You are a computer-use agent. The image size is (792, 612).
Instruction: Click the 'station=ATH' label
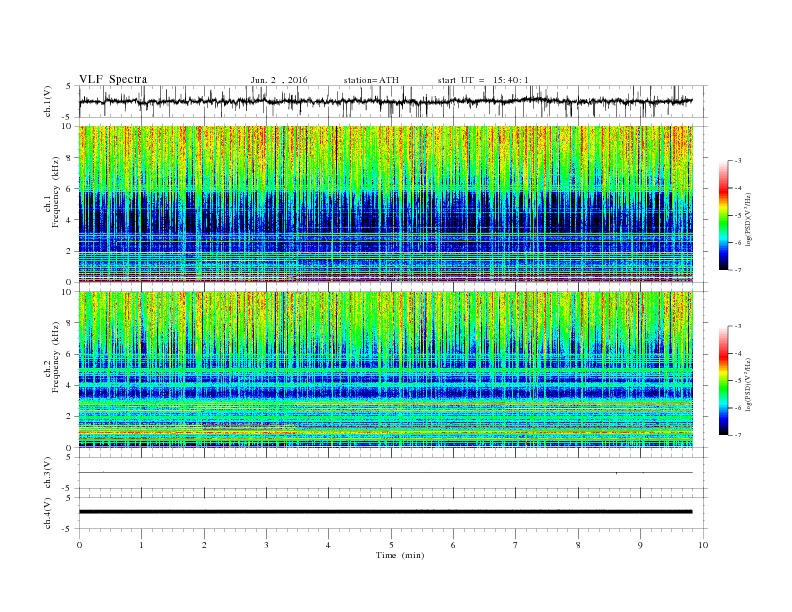point(371,80)
